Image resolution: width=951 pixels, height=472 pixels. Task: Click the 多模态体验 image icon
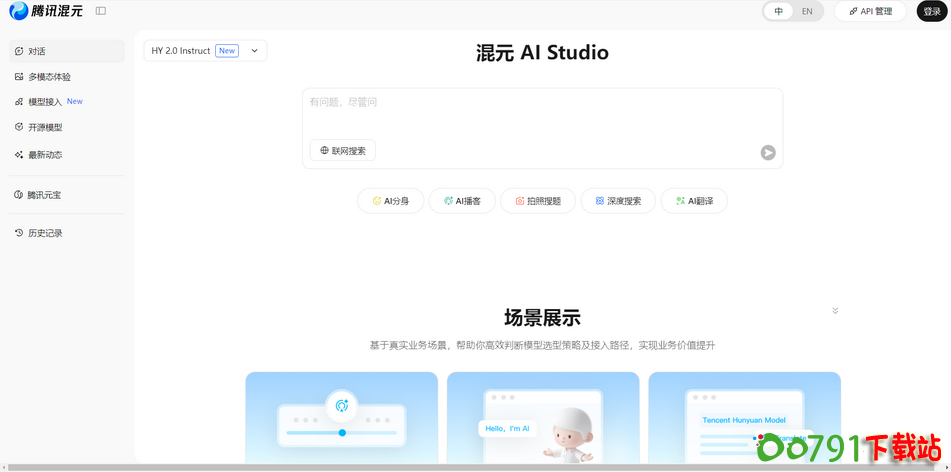(19, 77)
